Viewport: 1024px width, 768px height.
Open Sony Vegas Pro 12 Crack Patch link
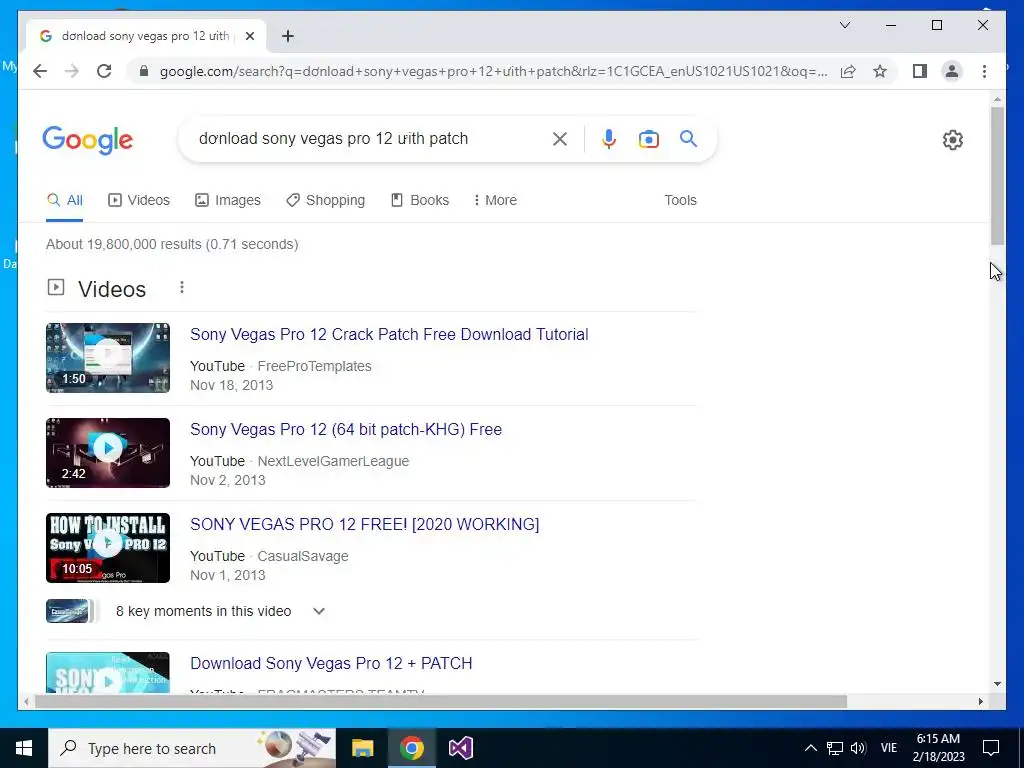(x=389, y=334)
